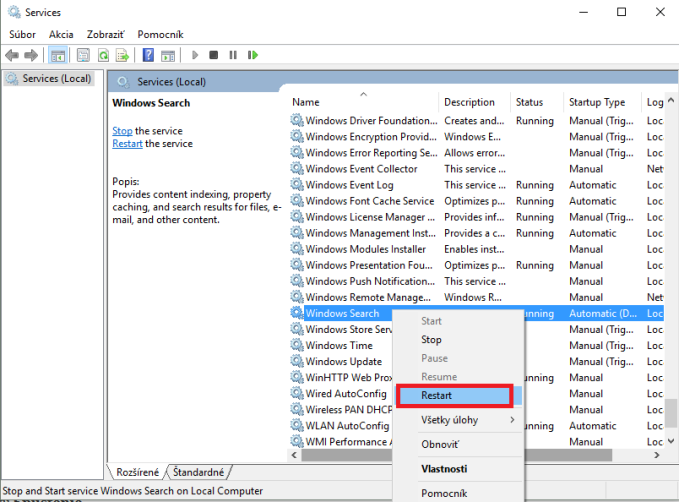
Task: Toggle Show/Hide Console Tree toolbar icon
Action: click(58, 55)
